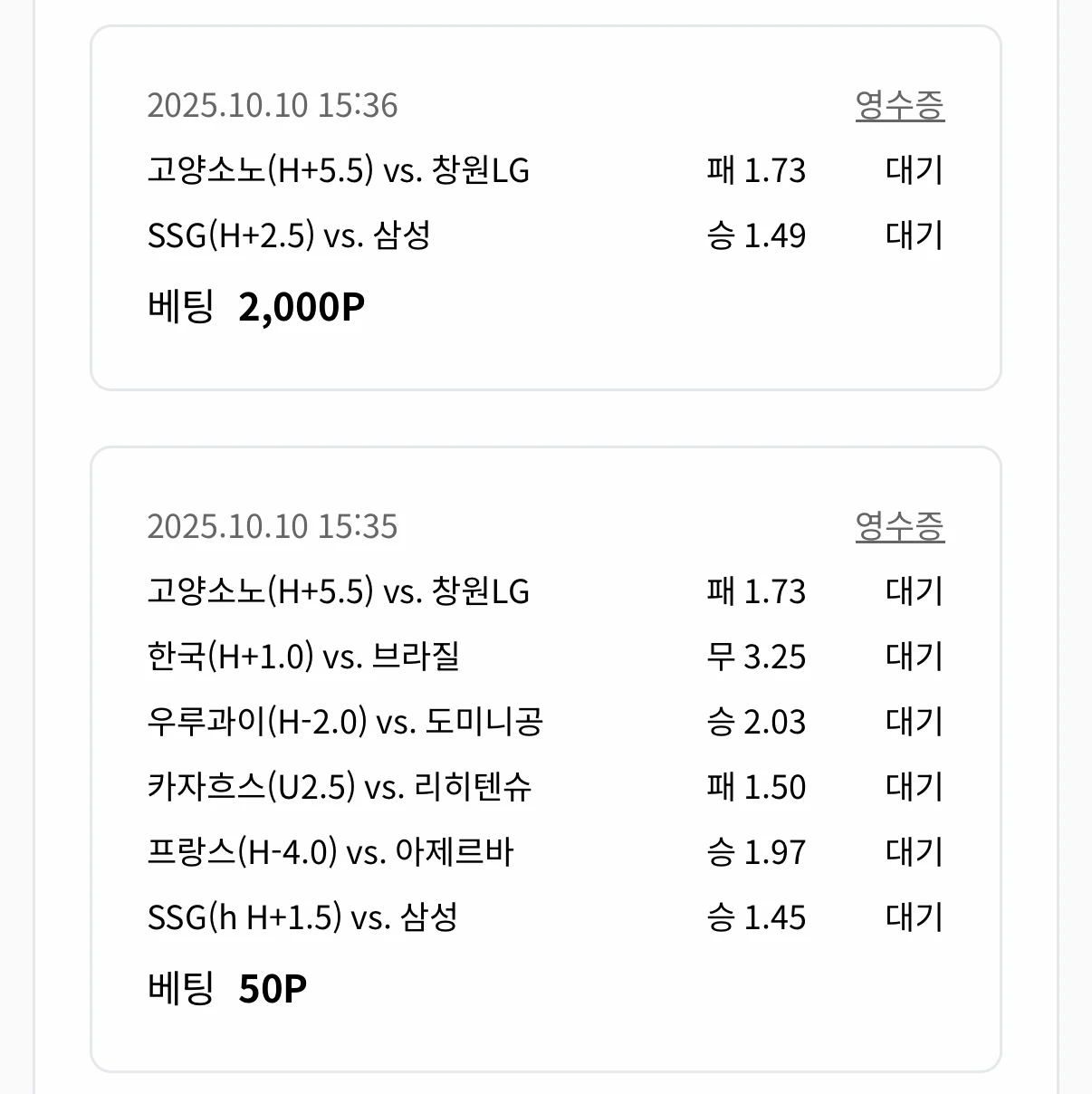Click the 2025.10.10 15:36 timestamp
This screenshot has height=1094, width=1092.
(x=272, y=105)
